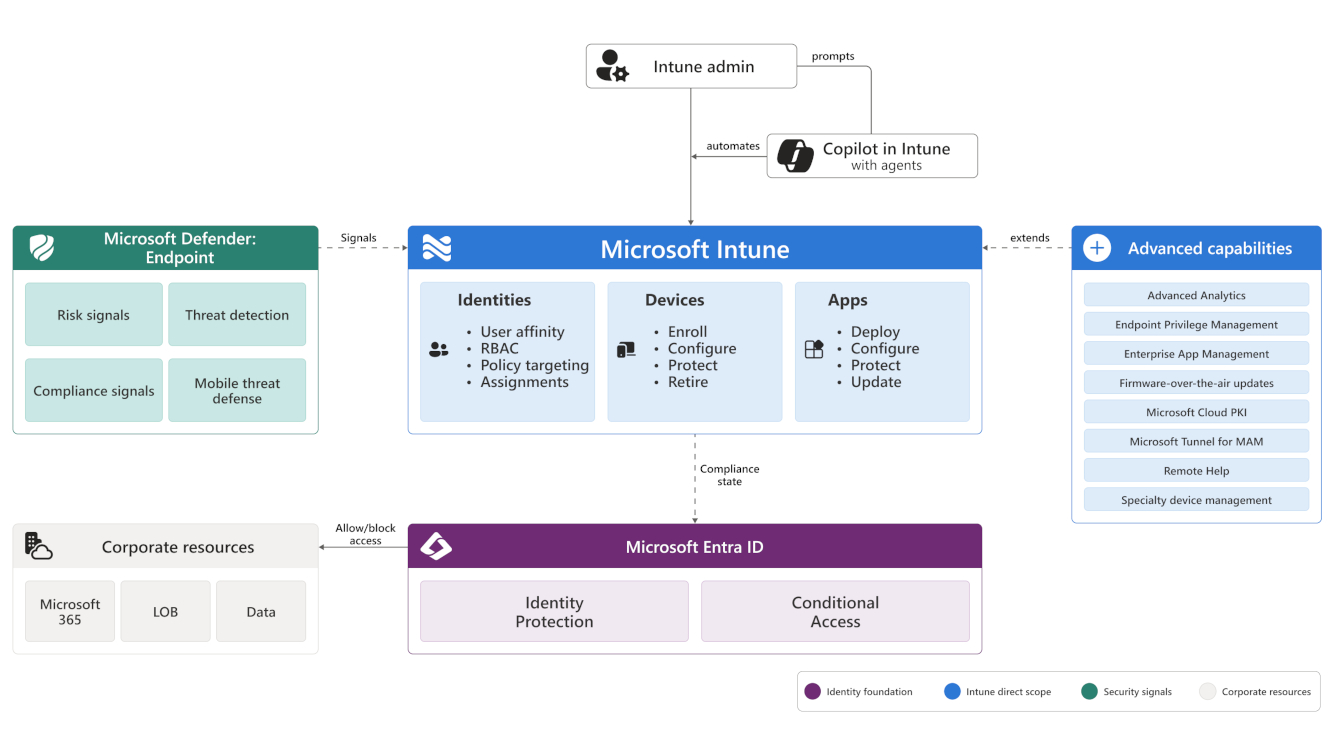Select Specialty device management item
The image size is (1333, 750).
(x=1196, y=500)
